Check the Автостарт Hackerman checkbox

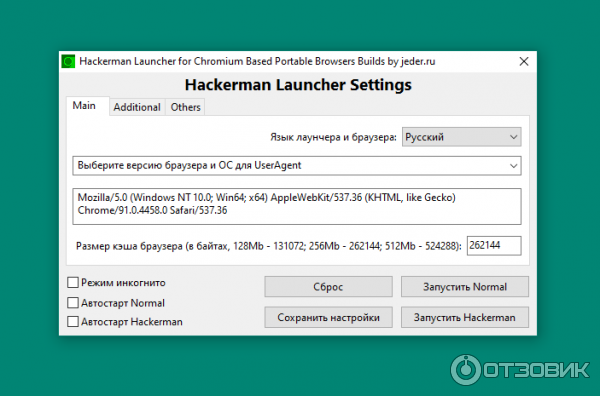click(73, 321)
